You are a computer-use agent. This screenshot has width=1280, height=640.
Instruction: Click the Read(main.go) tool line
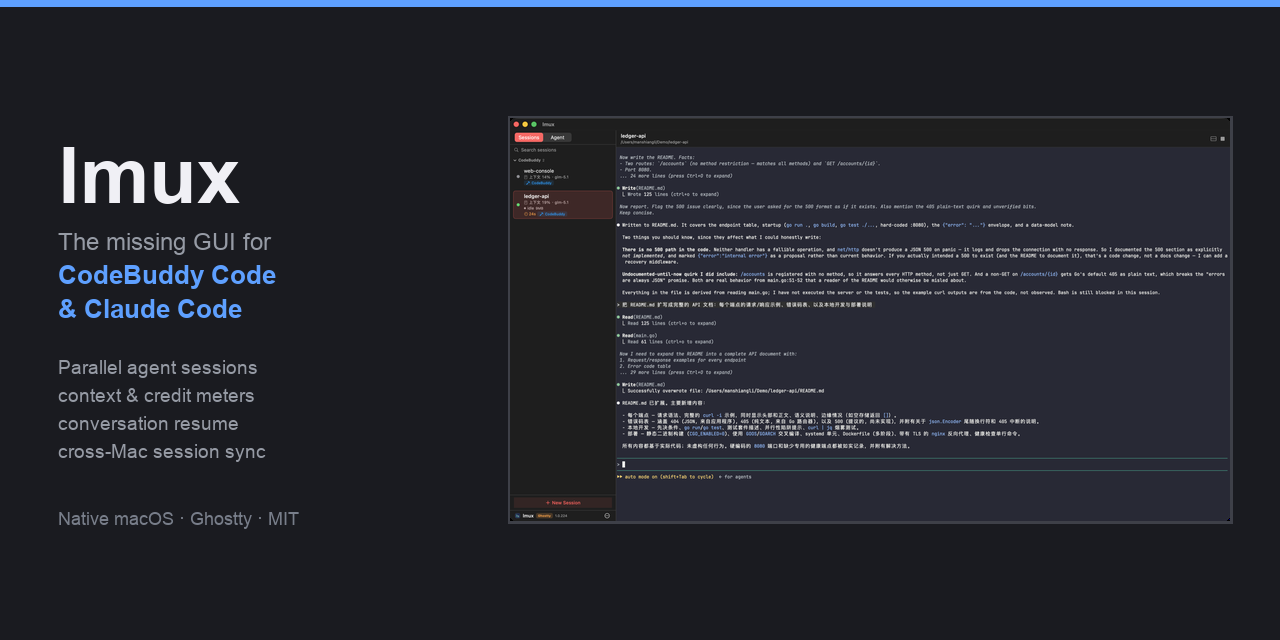coord(637,335)
